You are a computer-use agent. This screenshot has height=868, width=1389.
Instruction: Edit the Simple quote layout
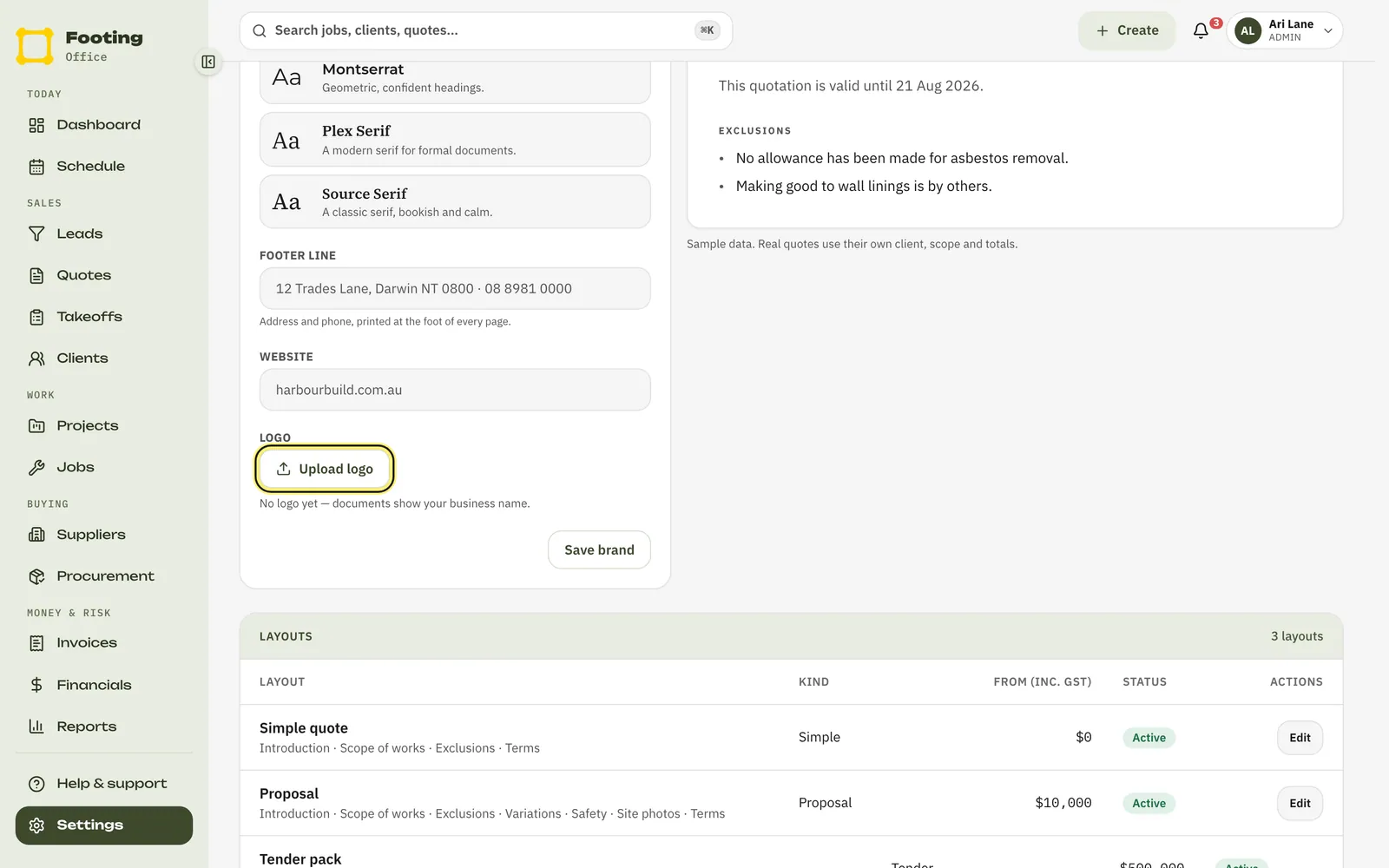pyautogui.click(x=1300, y=738)
